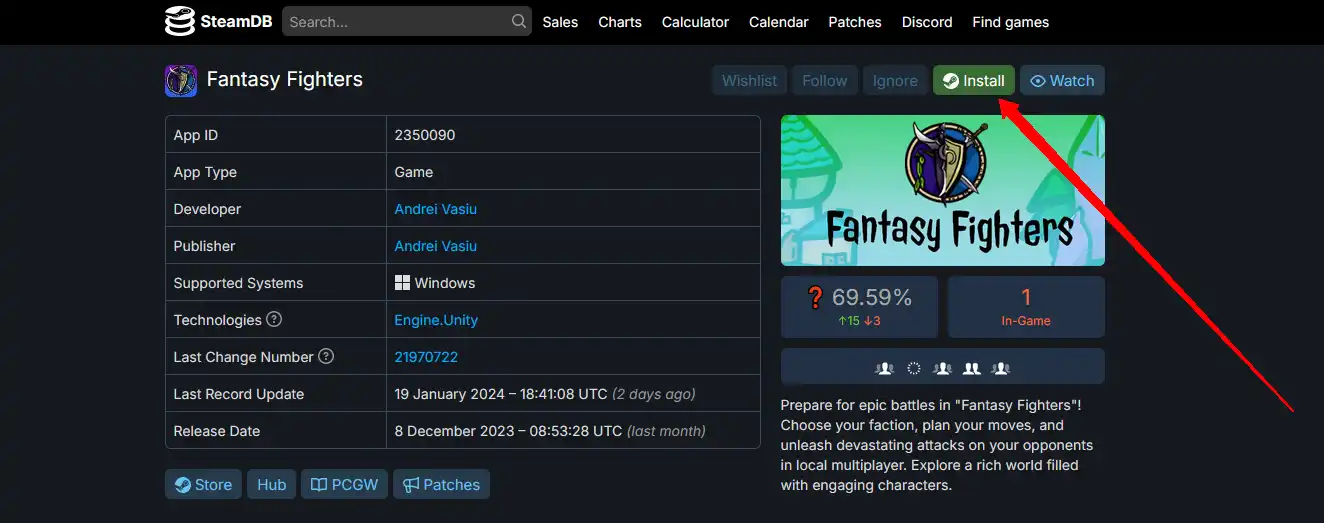Image resolution: width=1324 pixels, height=523 pixels.
Task: Open the Technologies help question mark
Action: tap(274, 320)
